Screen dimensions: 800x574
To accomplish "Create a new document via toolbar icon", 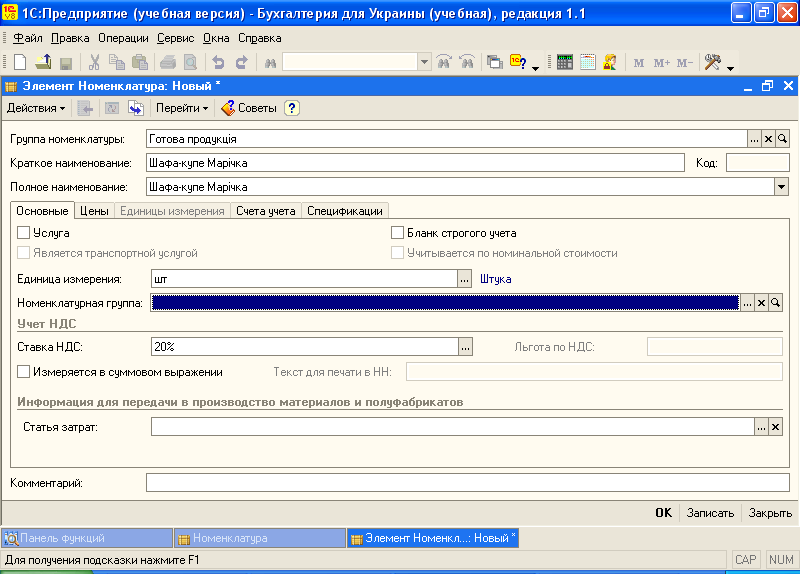I will coord(20,62).
